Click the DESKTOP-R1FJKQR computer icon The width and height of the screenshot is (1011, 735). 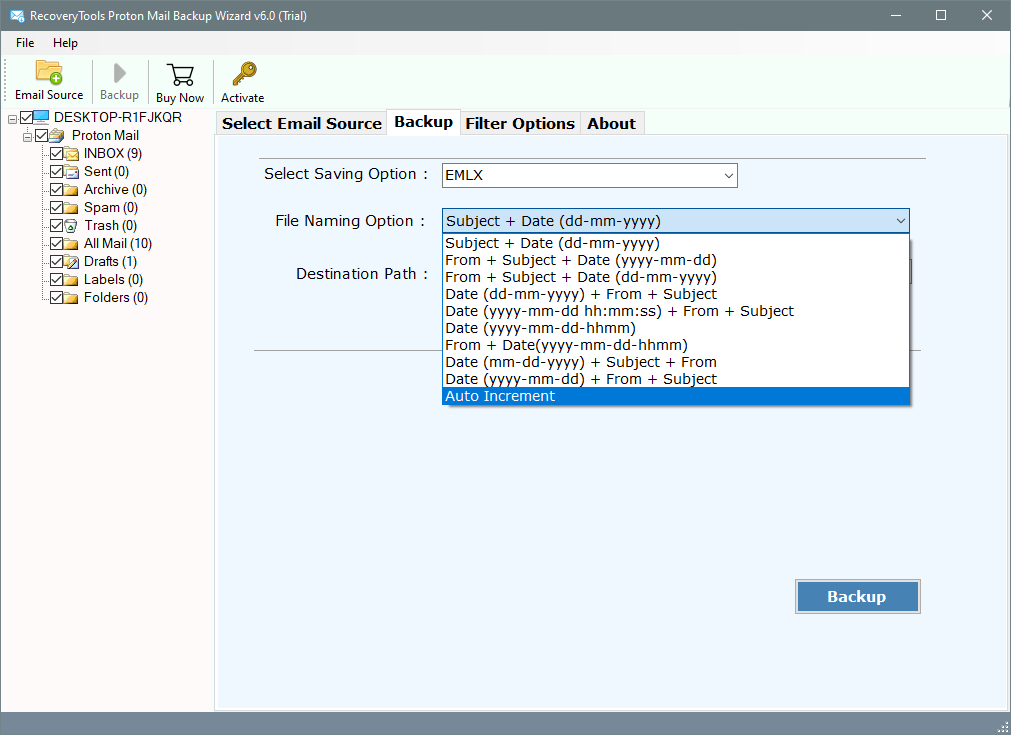click(41, 117)
